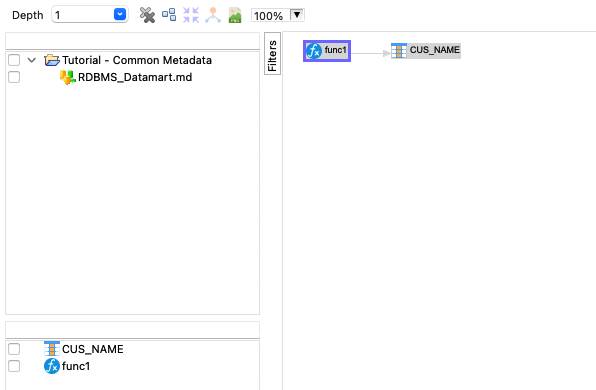Select the CUS_NAME table node in the diagram
The width and height of the screenshot is (596, 390).
click(x=426, y=50)
